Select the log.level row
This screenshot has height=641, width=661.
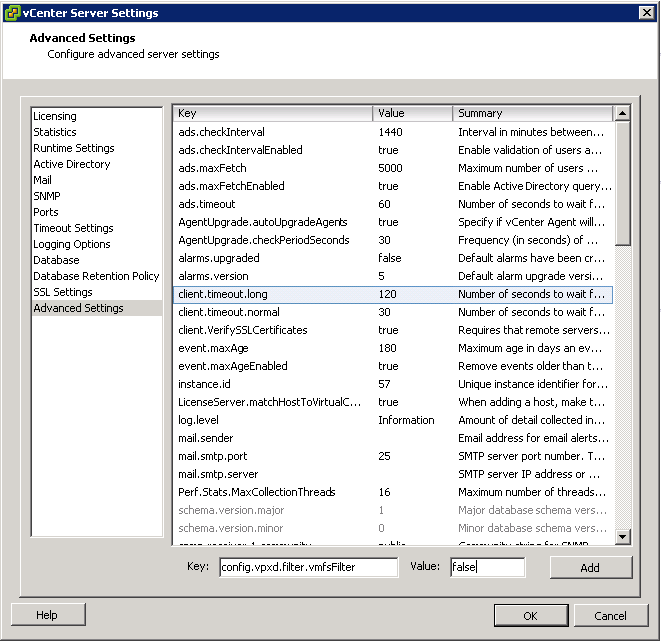click(393, 421)
